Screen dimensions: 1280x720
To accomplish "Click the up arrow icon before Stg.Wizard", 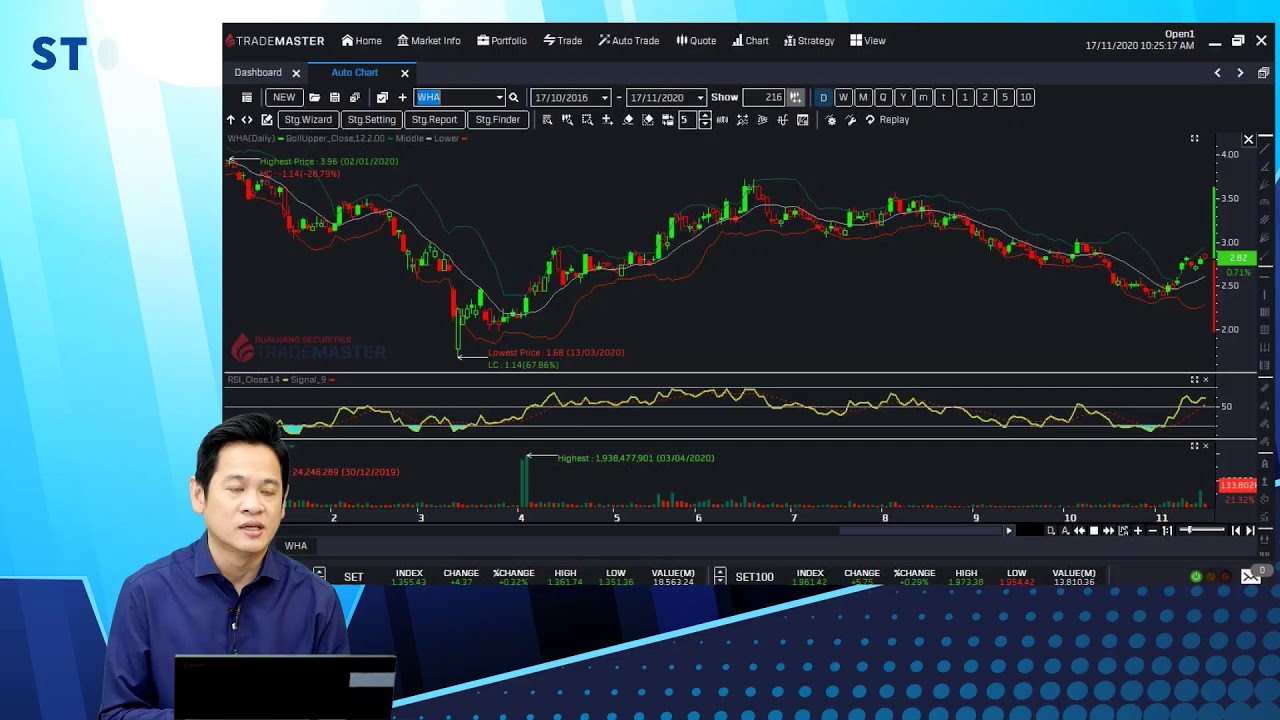I will tap(231, 119).
